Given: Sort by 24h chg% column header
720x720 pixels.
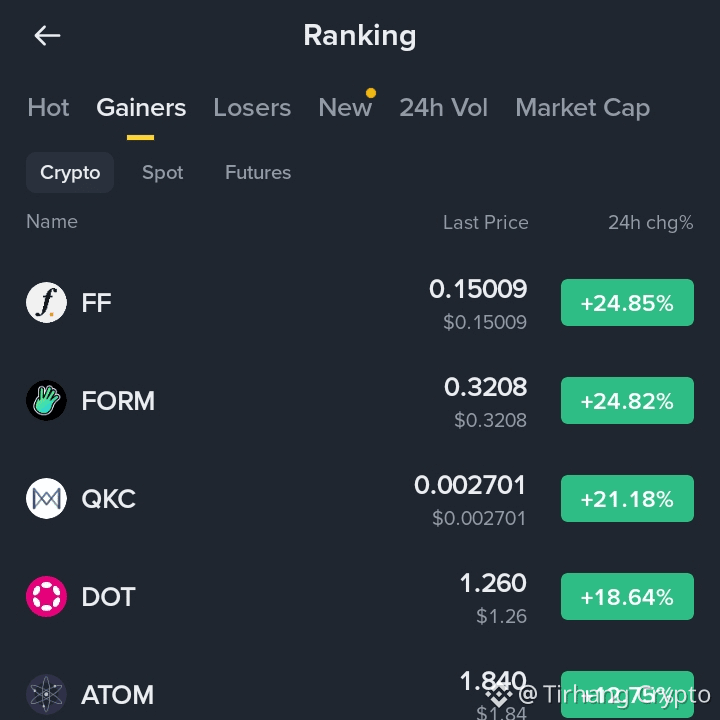Looking at the screenshot, I should pos(651,223).
